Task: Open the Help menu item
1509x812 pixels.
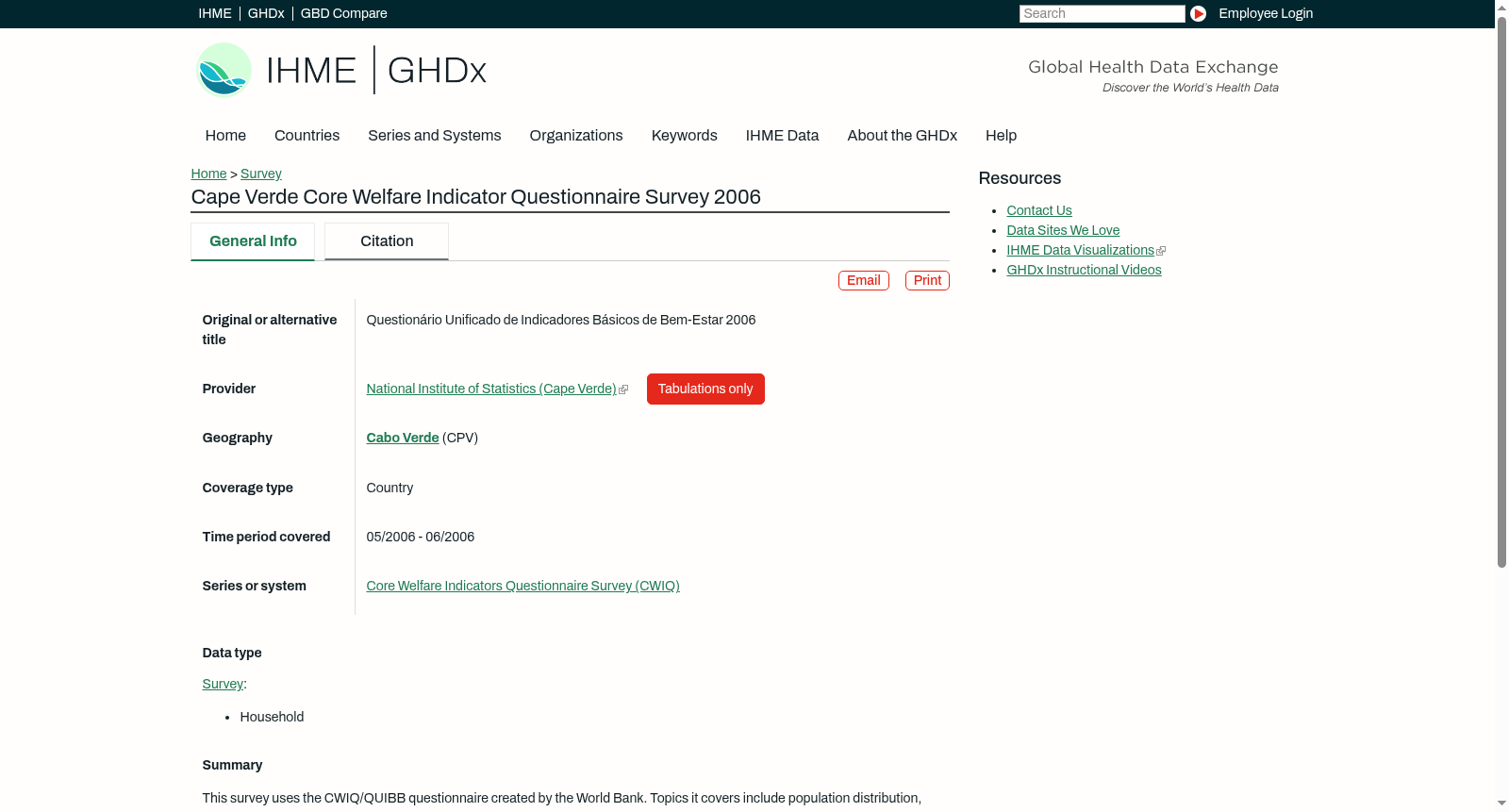Action: click(x=1001, y=135)
